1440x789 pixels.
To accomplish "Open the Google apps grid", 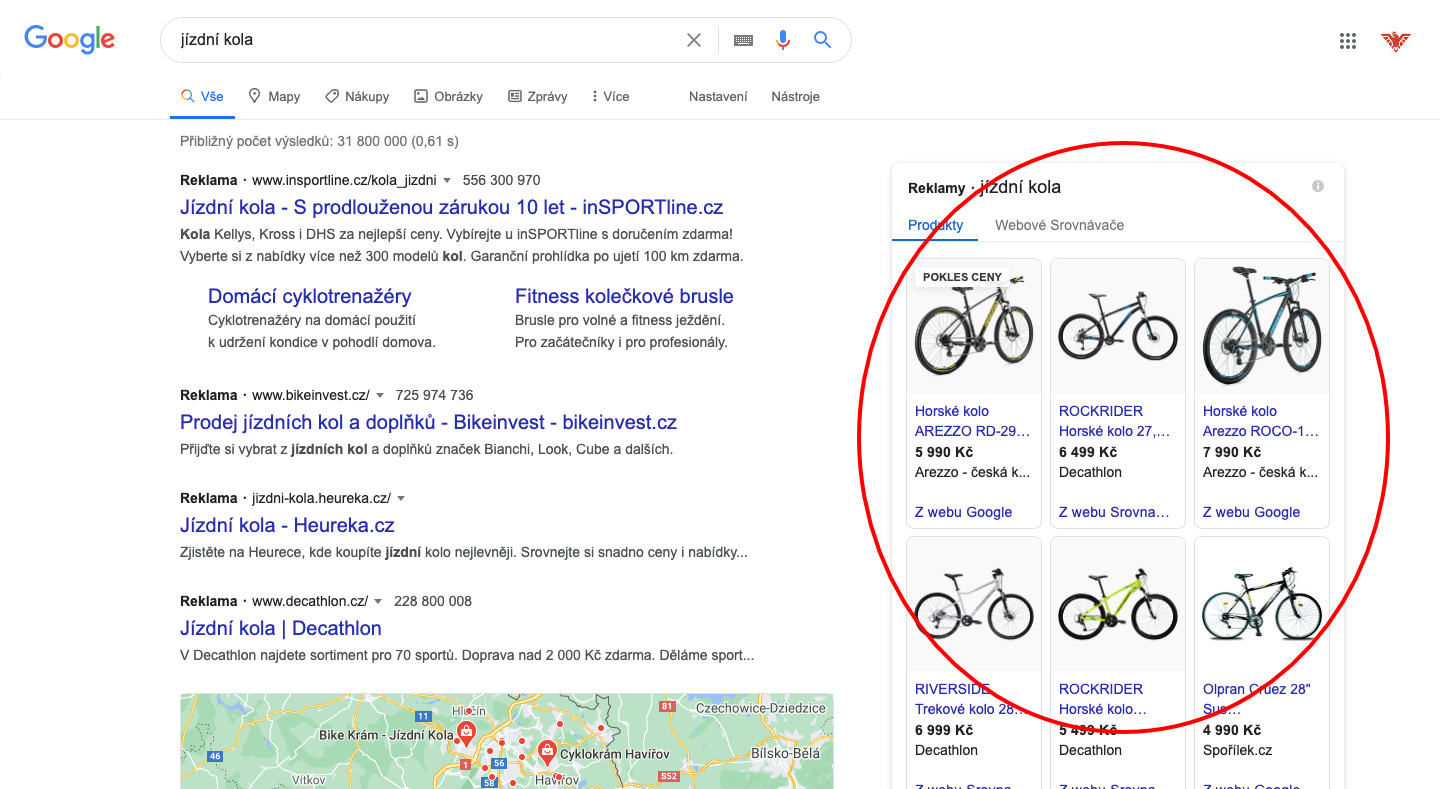I will 1348,41.
